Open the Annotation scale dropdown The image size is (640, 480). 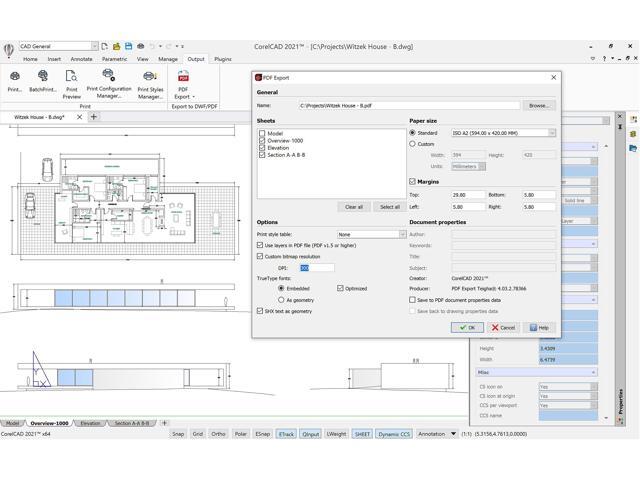tap(453, 434)
